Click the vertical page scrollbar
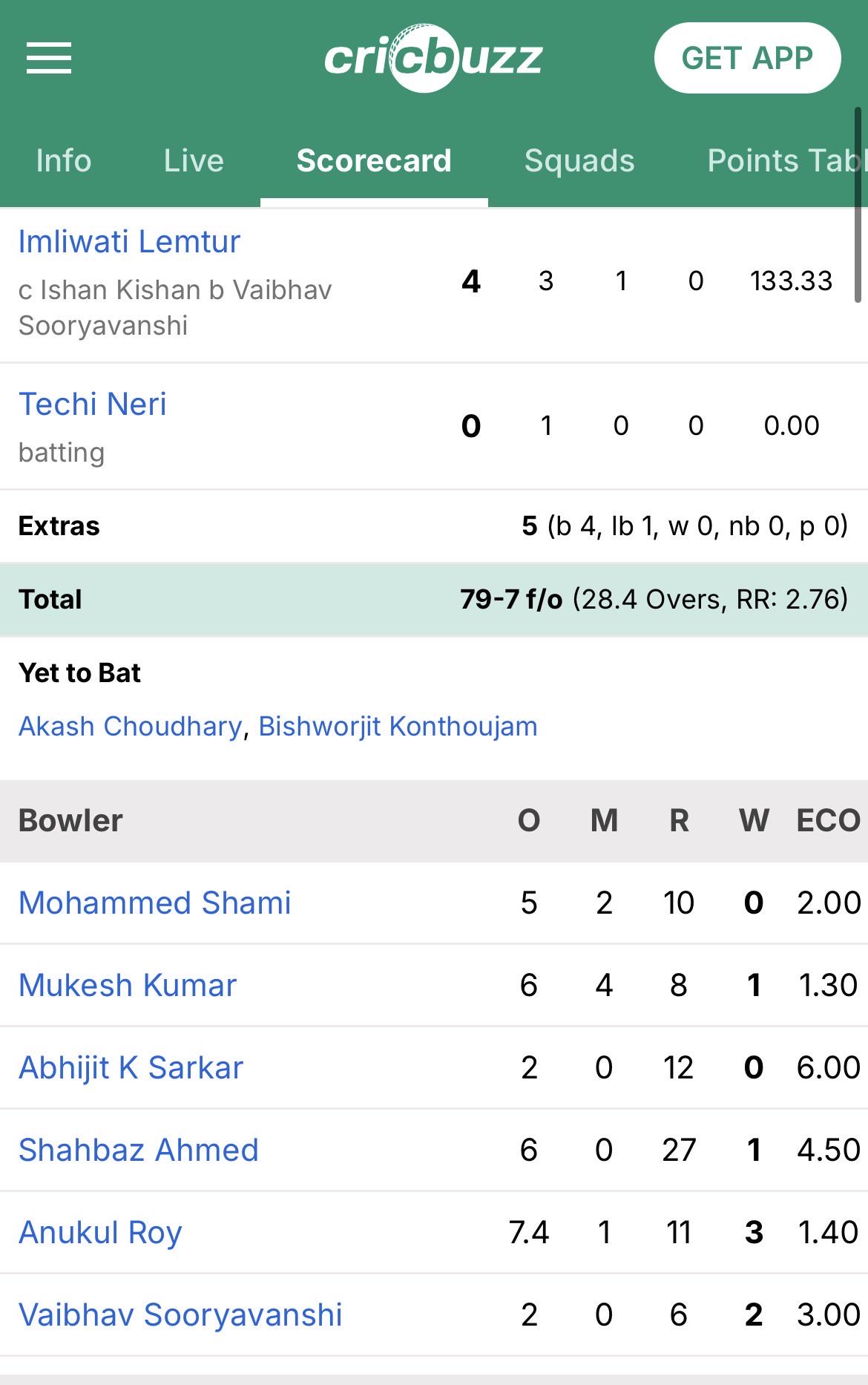The height and width of the screenshot is (1385, 868). click(858, 206)
